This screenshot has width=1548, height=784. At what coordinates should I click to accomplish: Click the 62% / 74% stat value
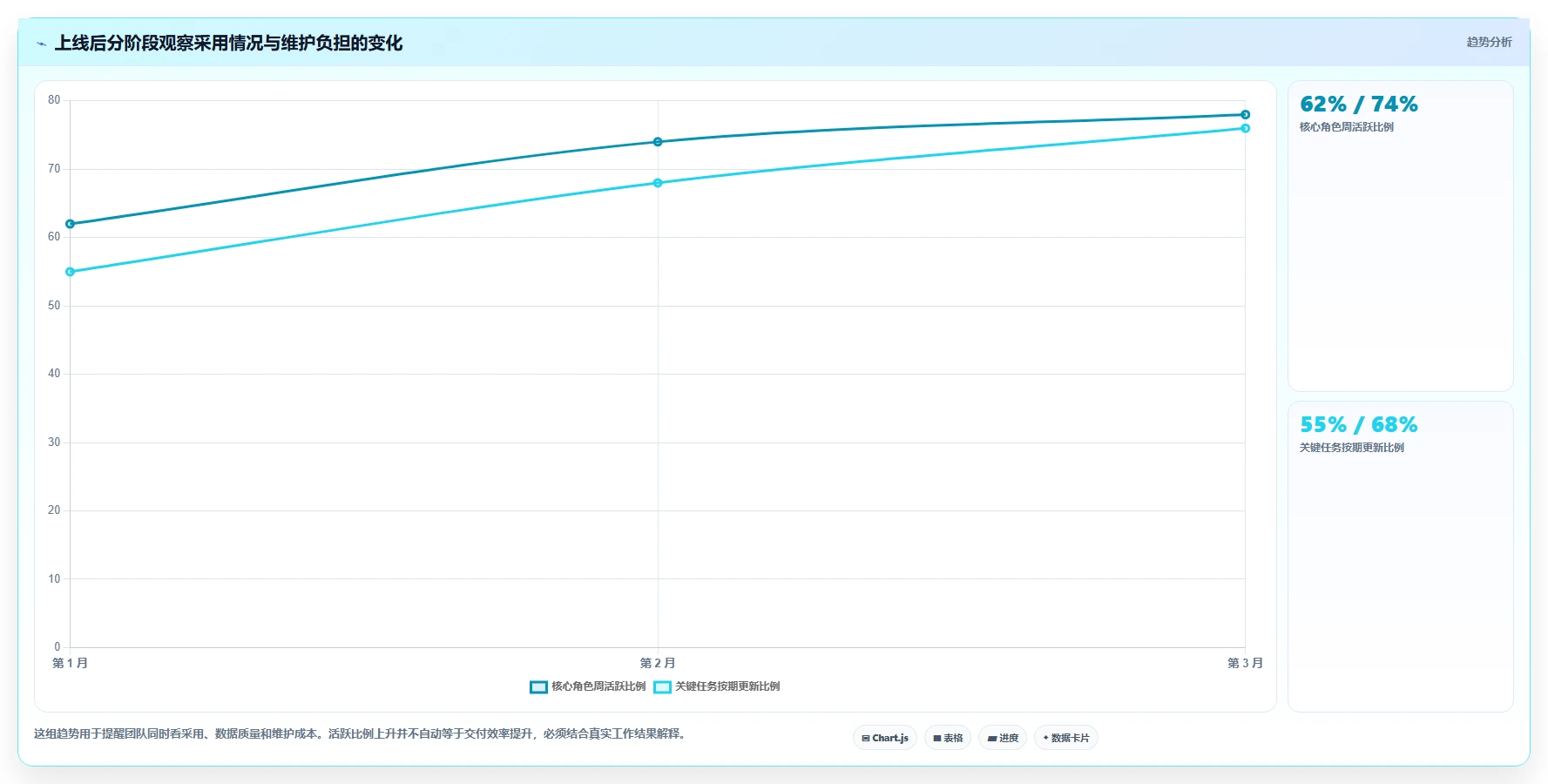coord(1359,105)
